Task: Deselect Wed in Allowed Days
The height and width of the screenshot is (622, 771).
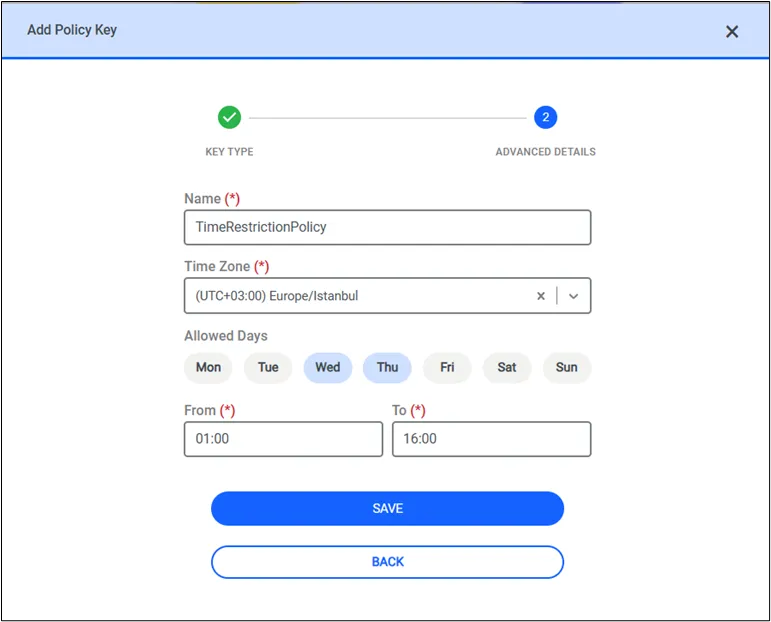Action: point(328,368)
